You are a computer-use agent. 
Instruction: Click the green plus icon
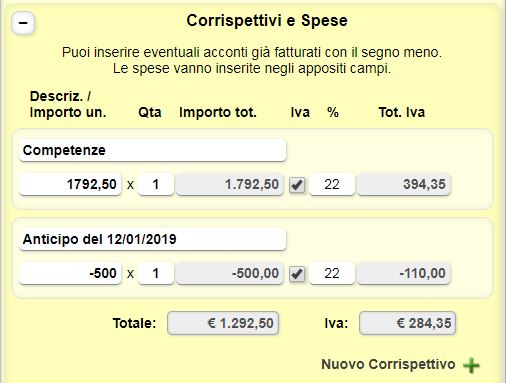click(471, 365)
